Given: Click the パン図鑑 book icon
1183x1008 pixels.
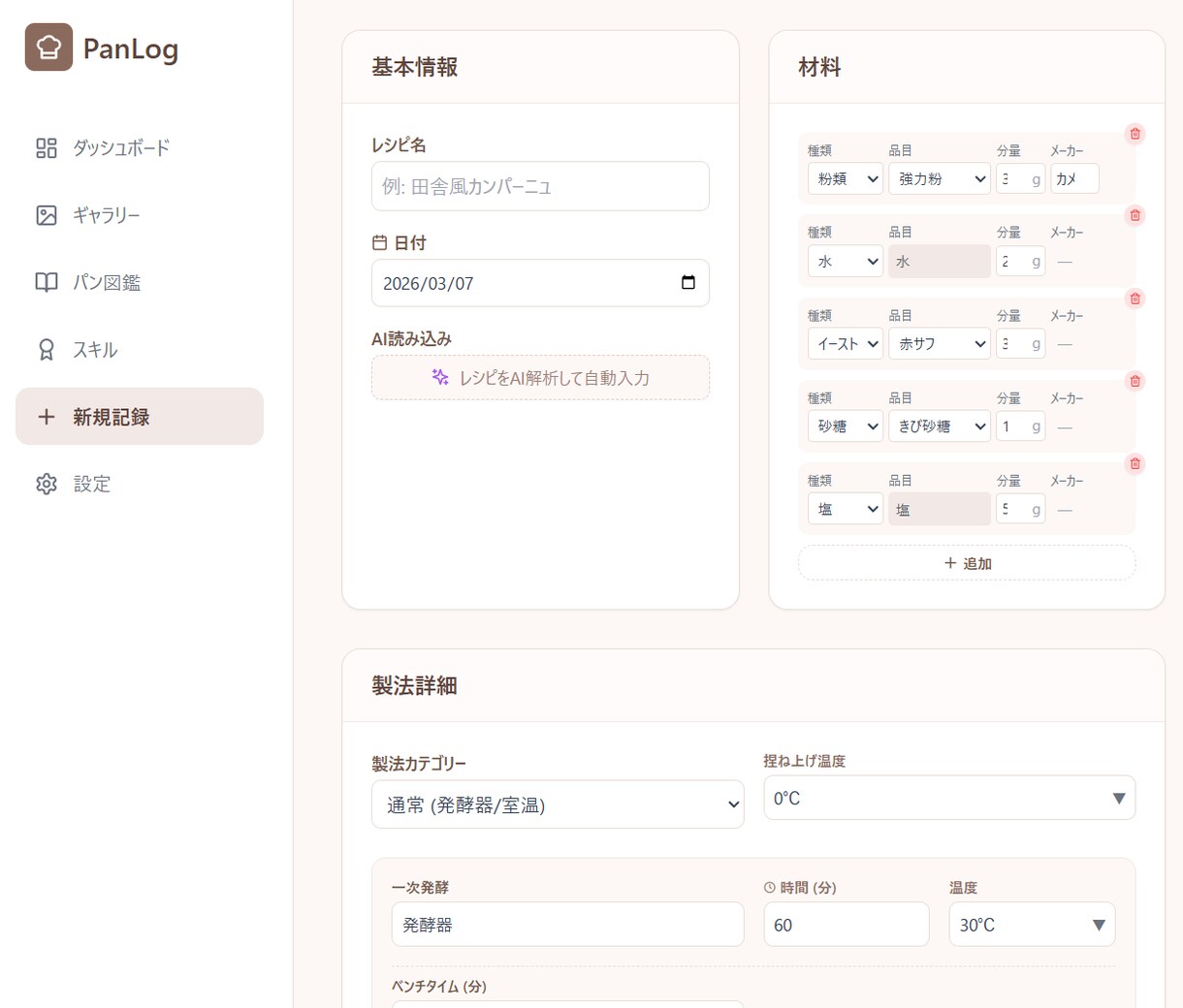Looking at the screenshot, I should [47, 282].
